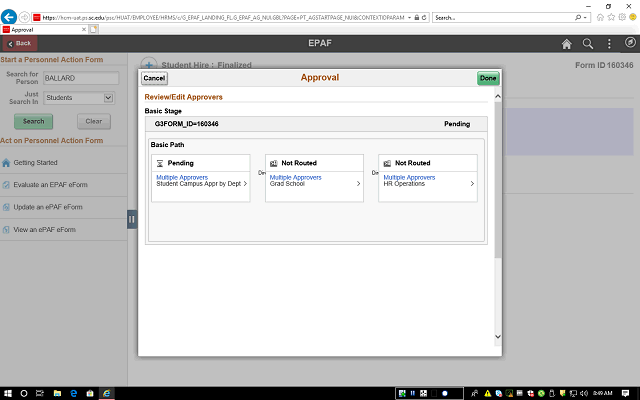This screenshot has width=640, height=400.
Task: Open Multiple Approvers link for Grad School
Action: click(296, 177)
